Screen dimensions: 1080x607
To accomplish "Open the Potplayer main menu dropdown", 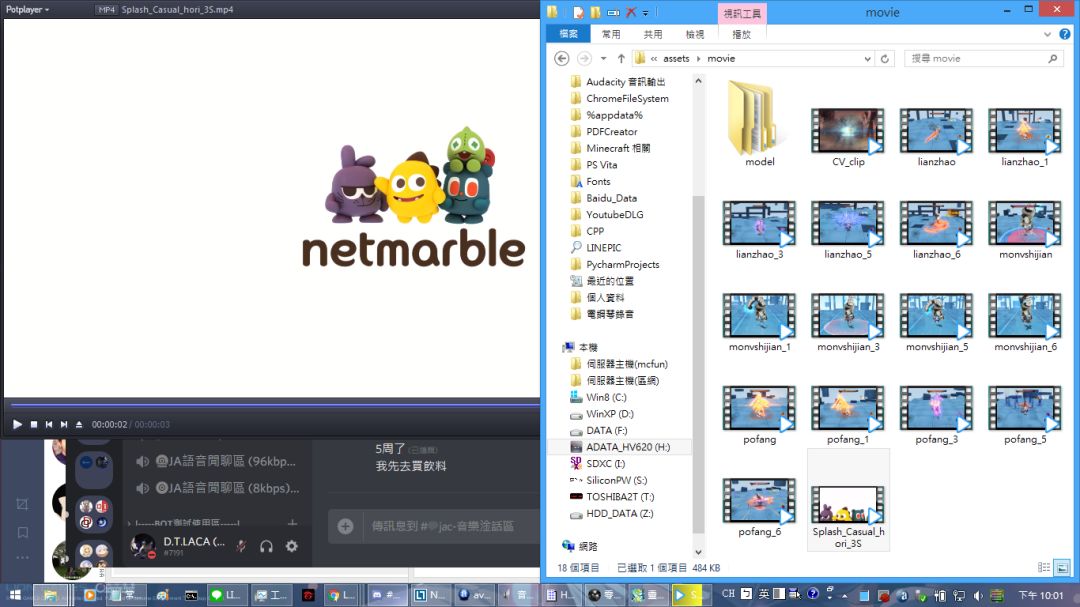I will (x=28, y=10).
